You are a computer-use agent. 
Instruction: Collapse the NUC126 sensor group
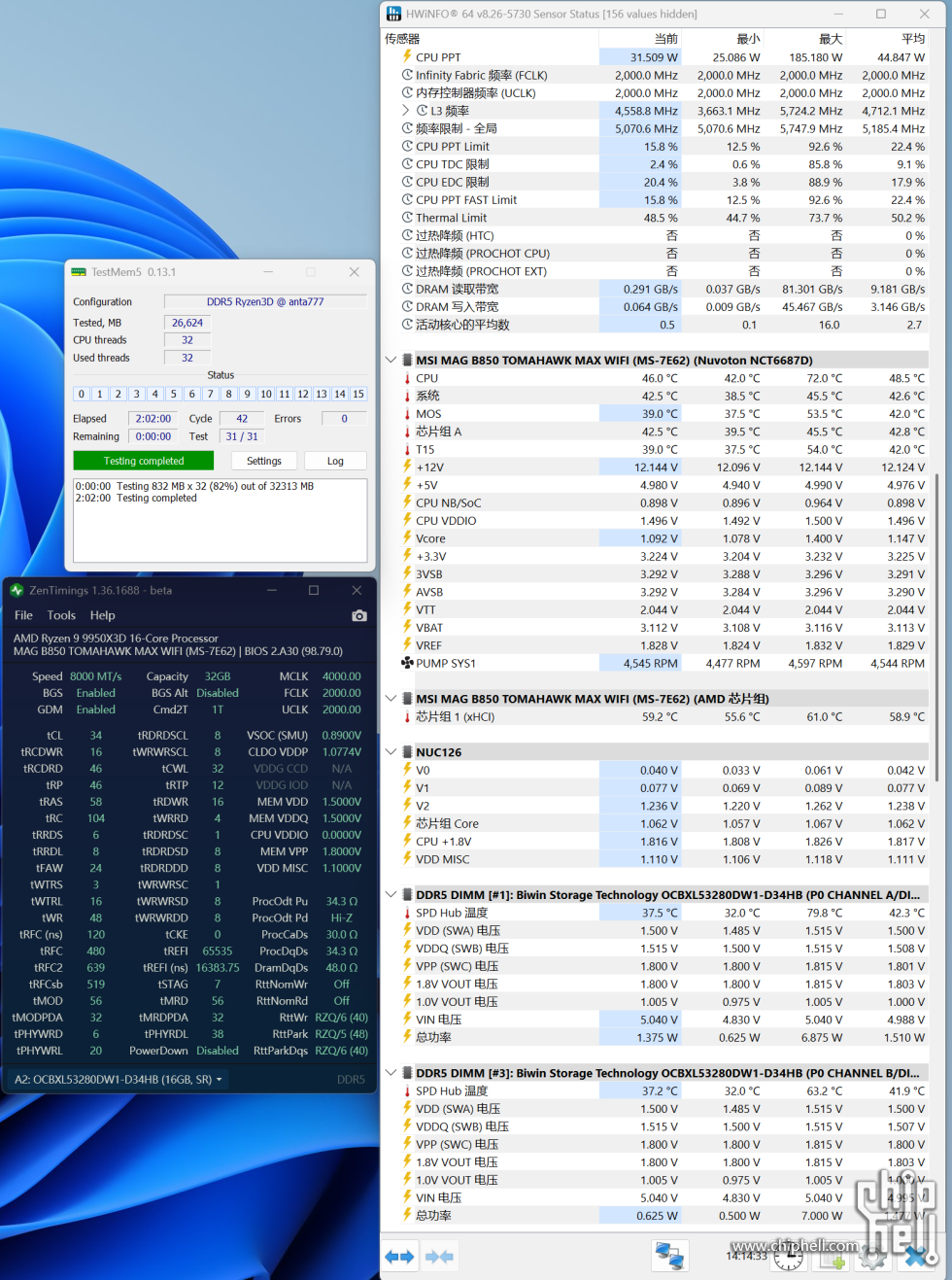[391, 752]
